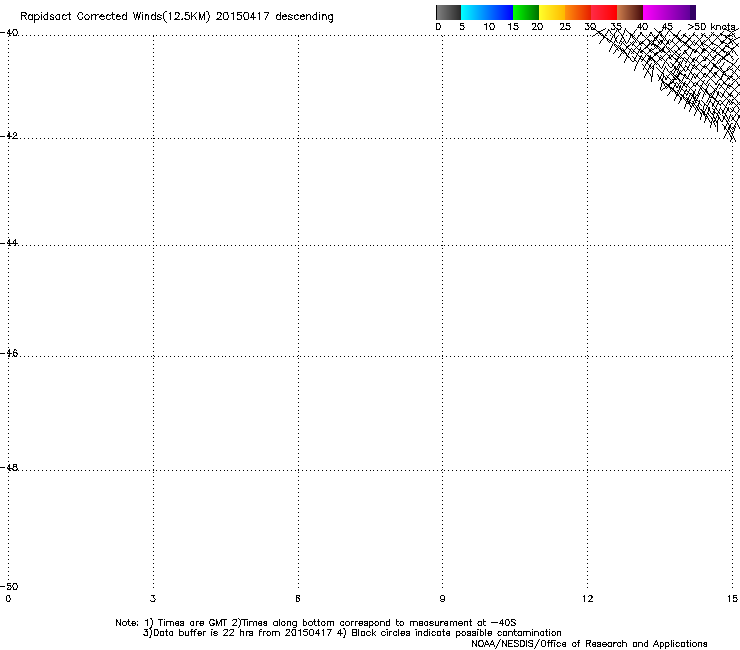Click the '9' longitude label on bottom axis
The height and width of the screenshot is (650, 740).
click(x=442, y=599)
